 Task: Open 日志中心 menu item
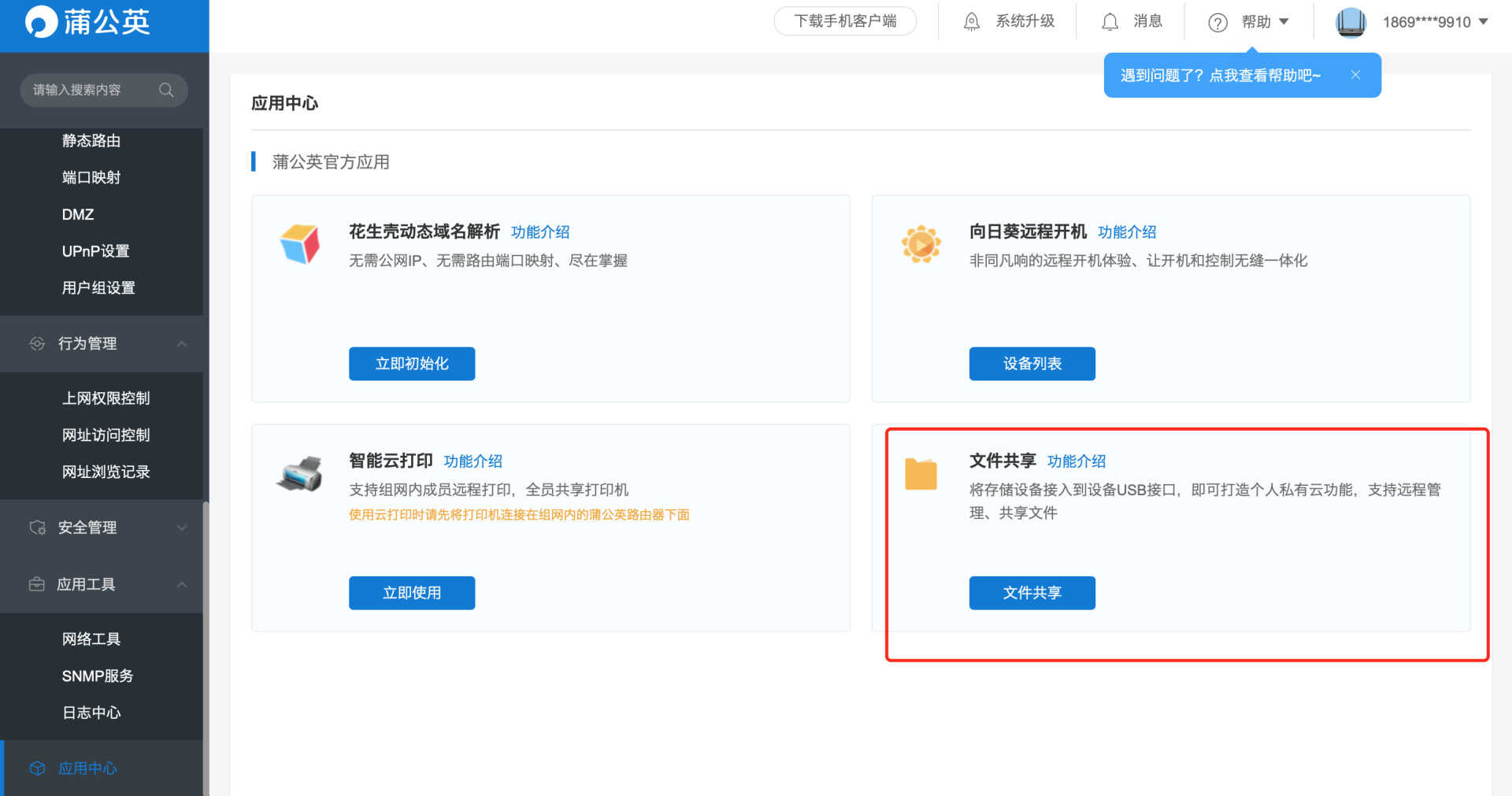[x=91, y=713]
